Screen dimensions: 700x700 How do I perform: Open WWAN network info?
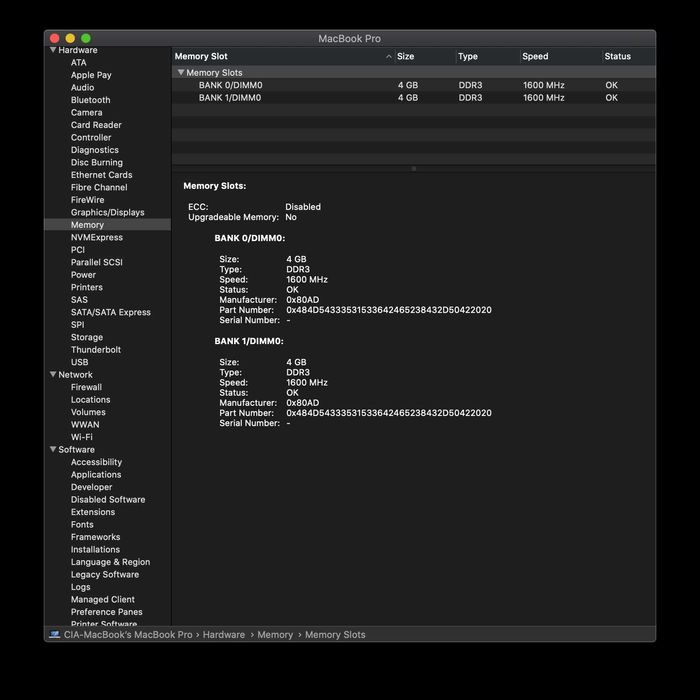point(85,425)
